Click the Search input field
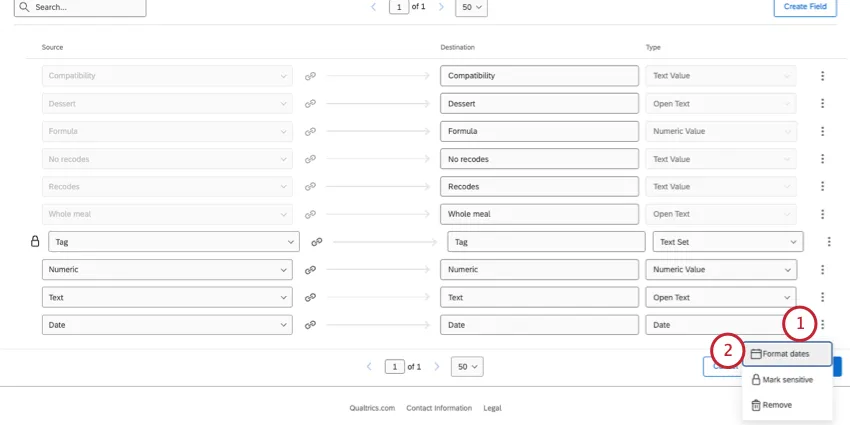The height and width of the screenshot is (425, 850). (x=85, y=8)
